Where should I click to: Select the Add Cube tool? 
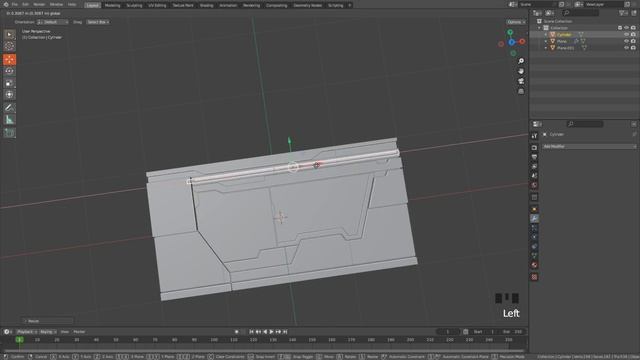coord(9,133)
